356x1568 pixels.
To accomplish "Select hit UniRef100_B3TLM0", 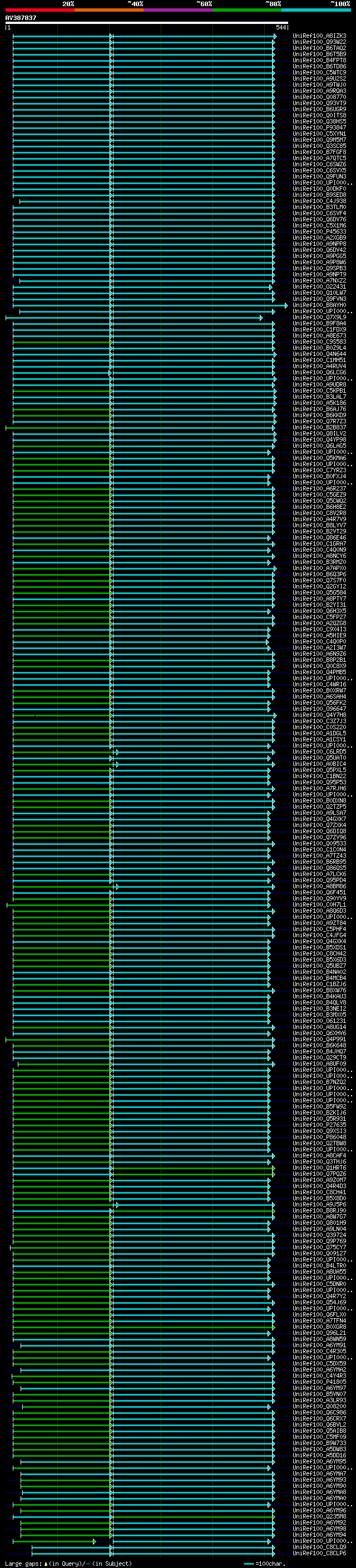I will point(319,207).
